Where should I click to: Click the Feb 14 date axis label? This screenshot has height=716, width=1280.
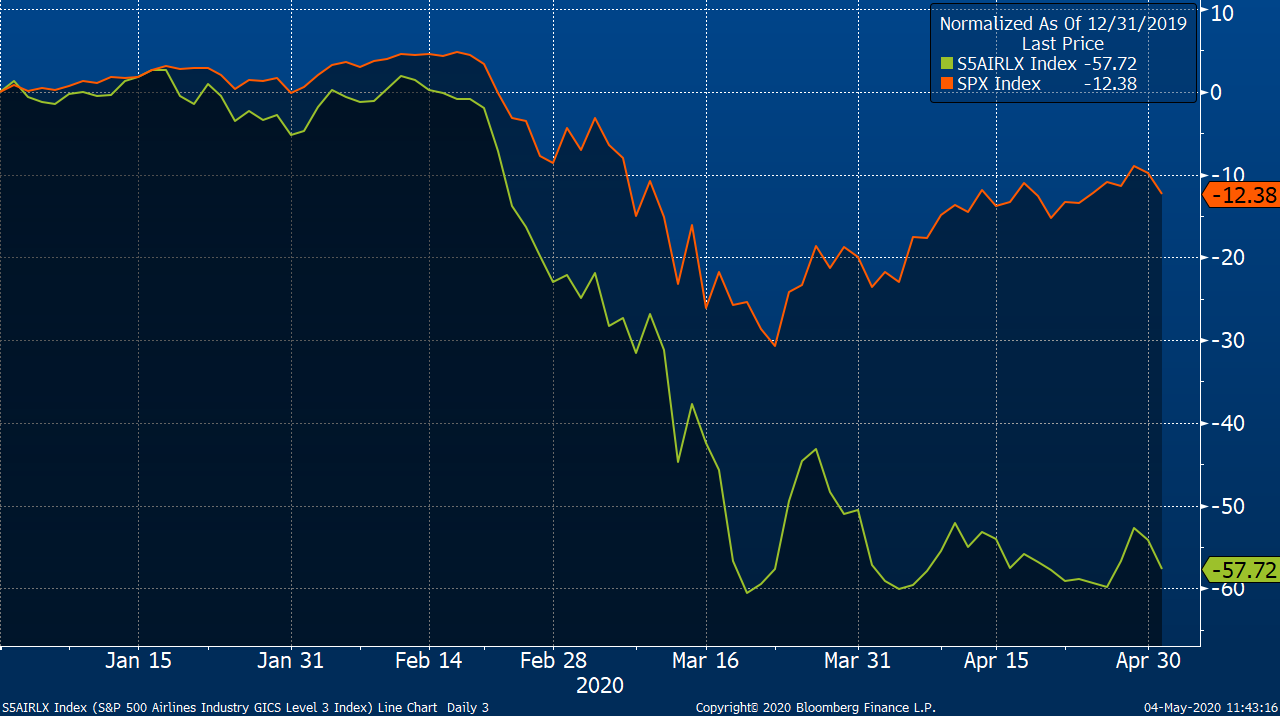428,661
